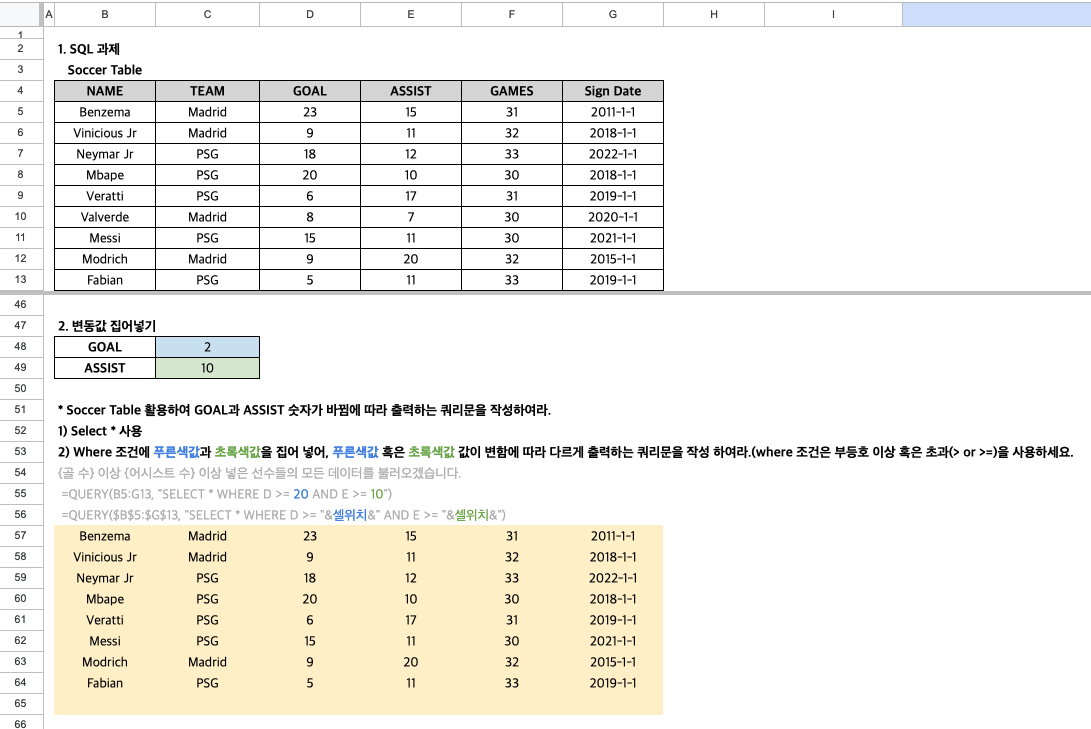This screenshot has height=729, width=1091.
Task: Select Messi cell in row 11
Action: (105, 238)
